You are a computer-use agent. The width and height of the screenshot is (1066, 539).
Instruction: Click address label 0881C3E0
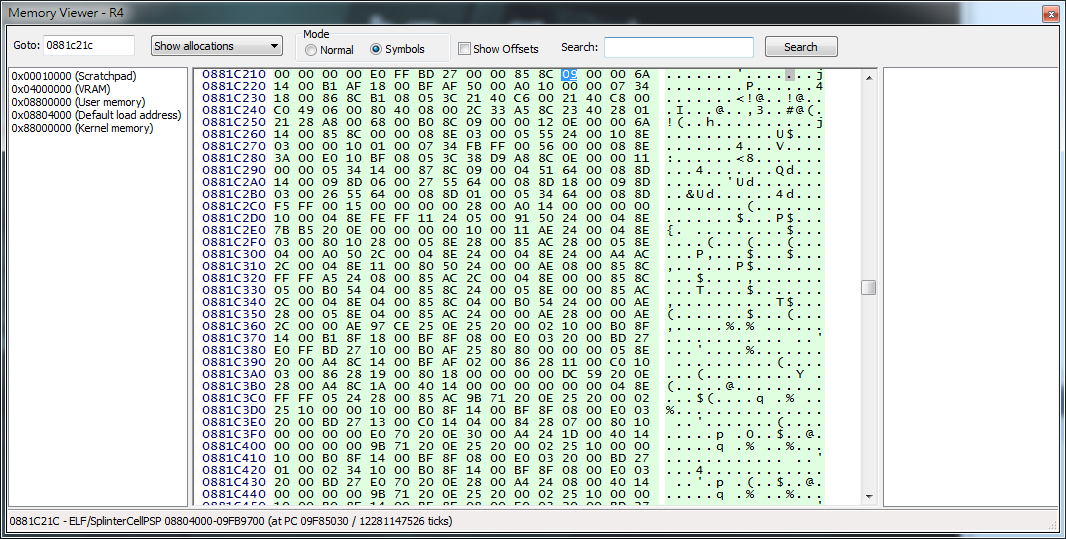coord(234,422)
